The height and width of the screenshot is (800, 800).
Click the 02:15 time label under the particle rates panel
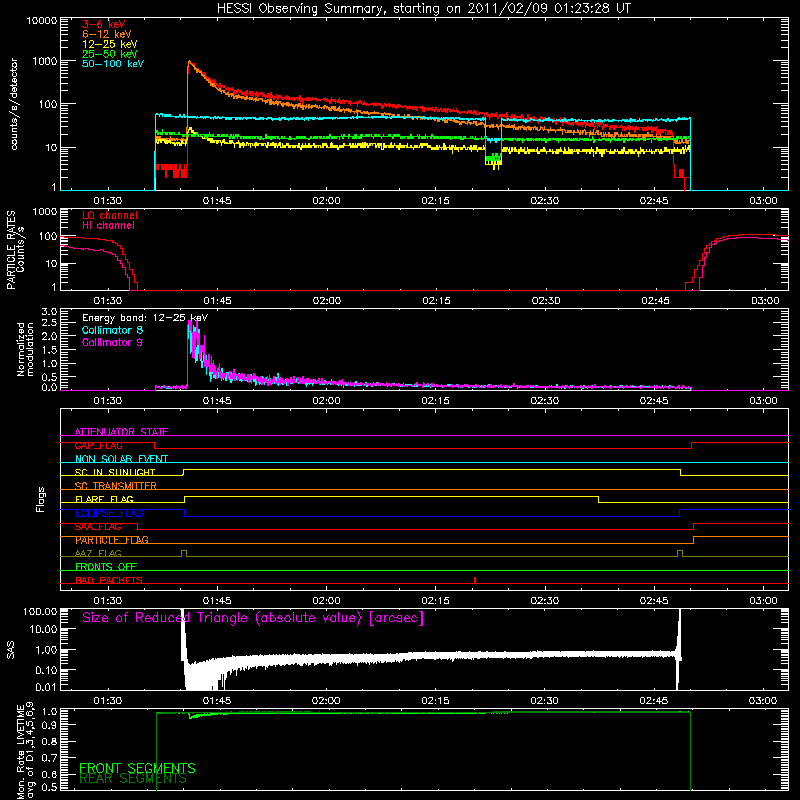click(x=436, y=301)
